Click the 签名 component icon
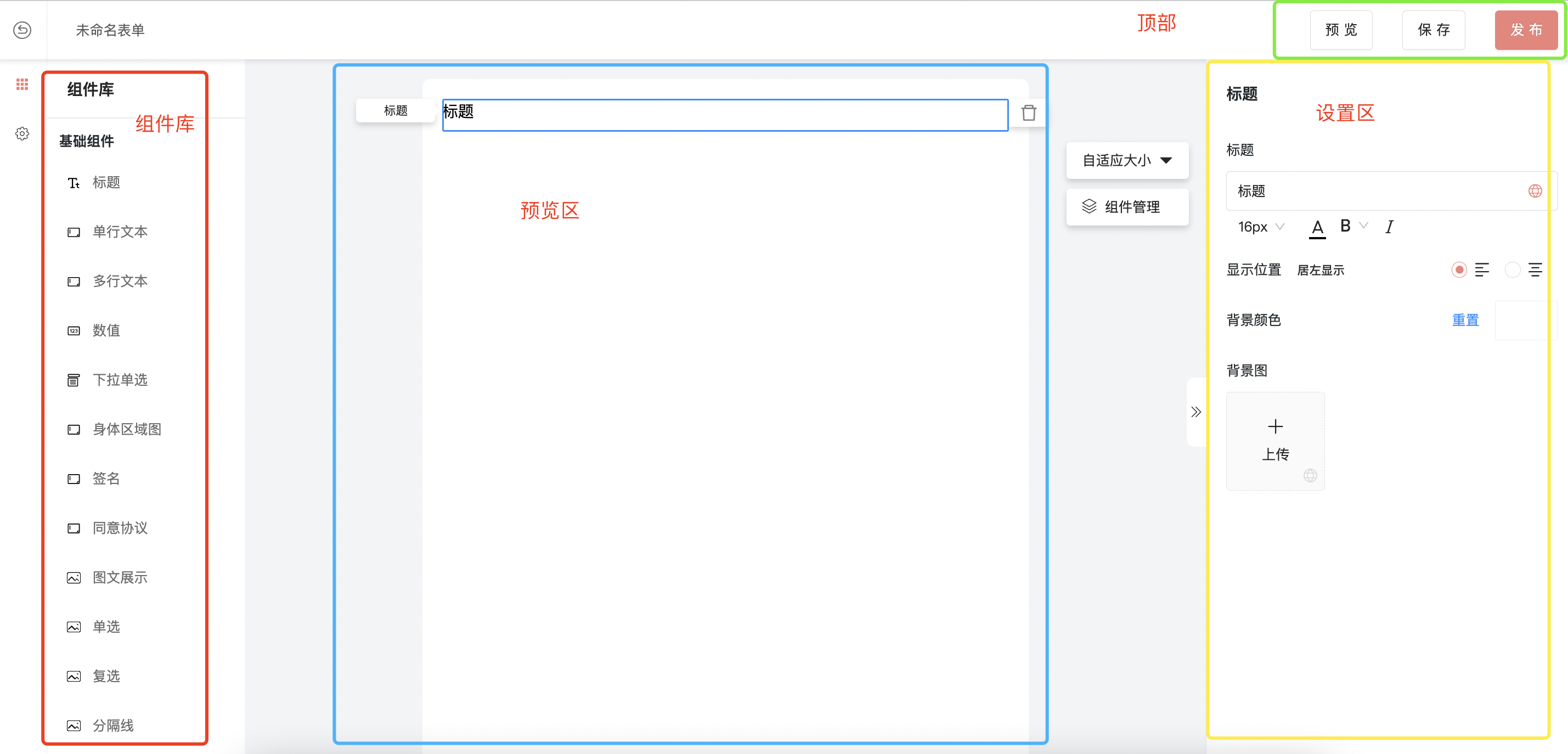This screenshot has width=1568, height=754. tap(74, 479)
